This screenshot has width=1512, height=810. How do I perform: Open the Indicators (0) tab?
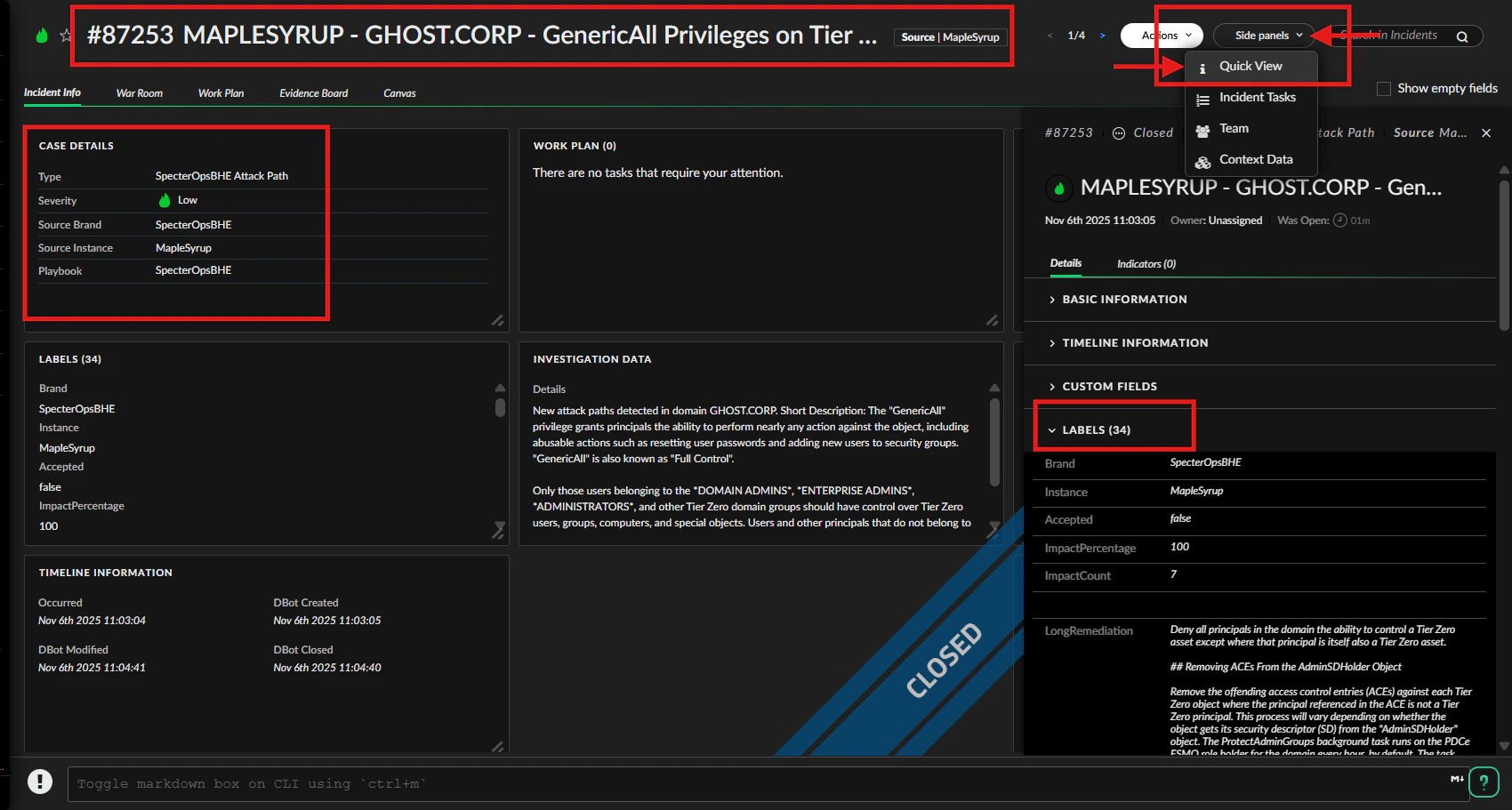(1146, 264)
